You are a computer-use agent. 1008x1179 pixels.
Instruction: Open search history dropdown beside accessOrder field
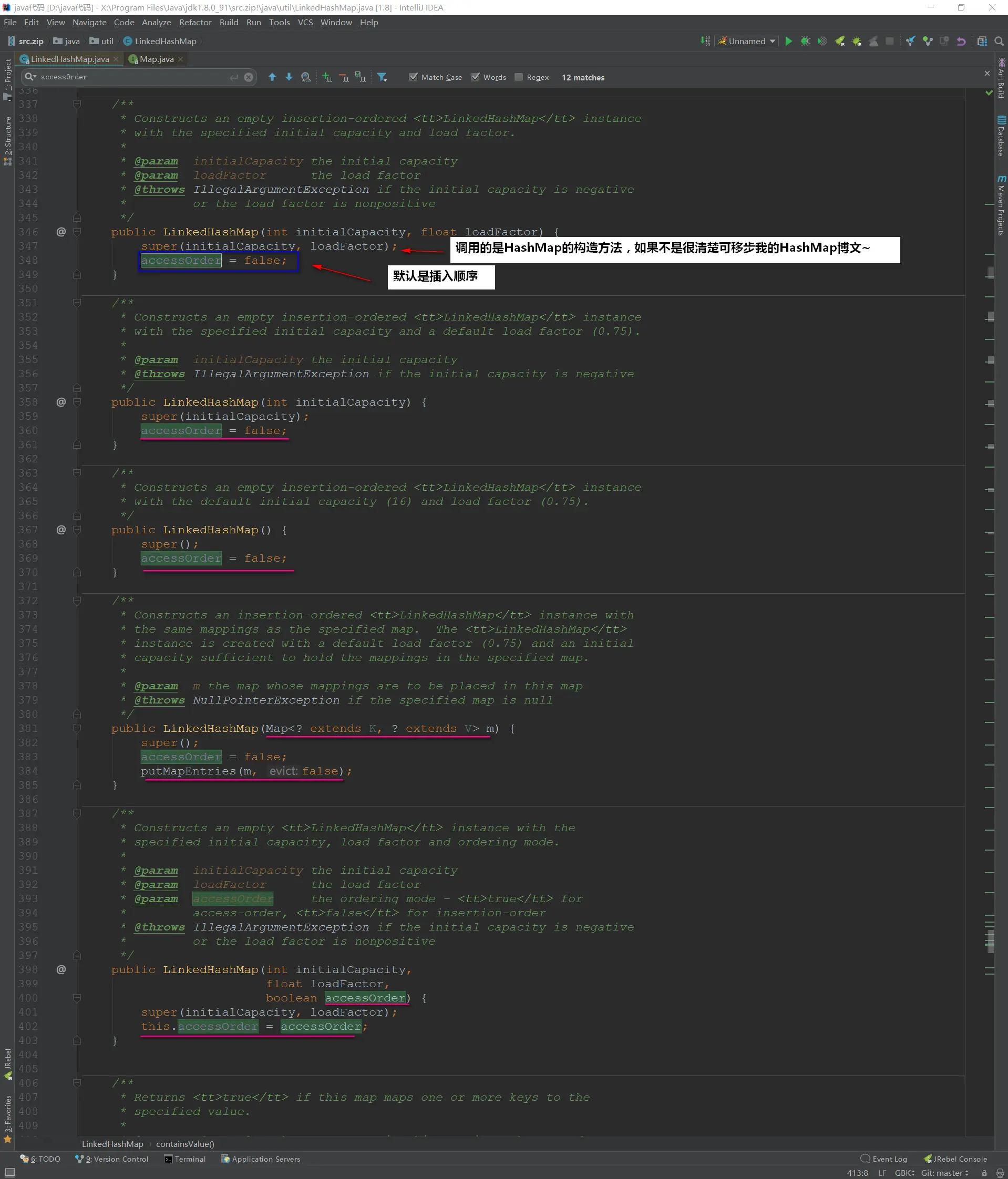tap(30, 77)
